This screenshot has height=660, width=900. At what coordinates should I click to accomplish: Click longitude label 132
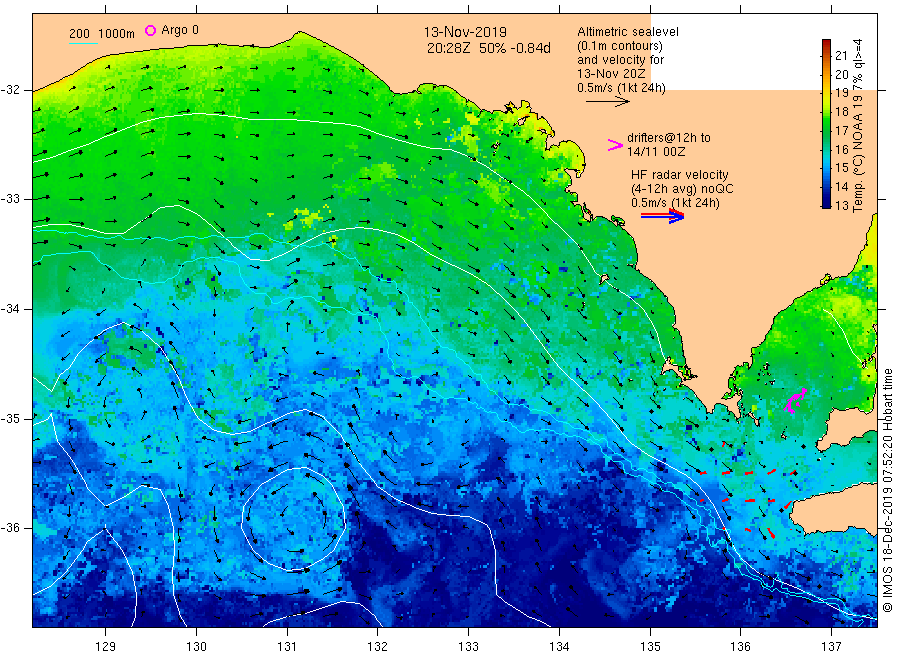378,647
